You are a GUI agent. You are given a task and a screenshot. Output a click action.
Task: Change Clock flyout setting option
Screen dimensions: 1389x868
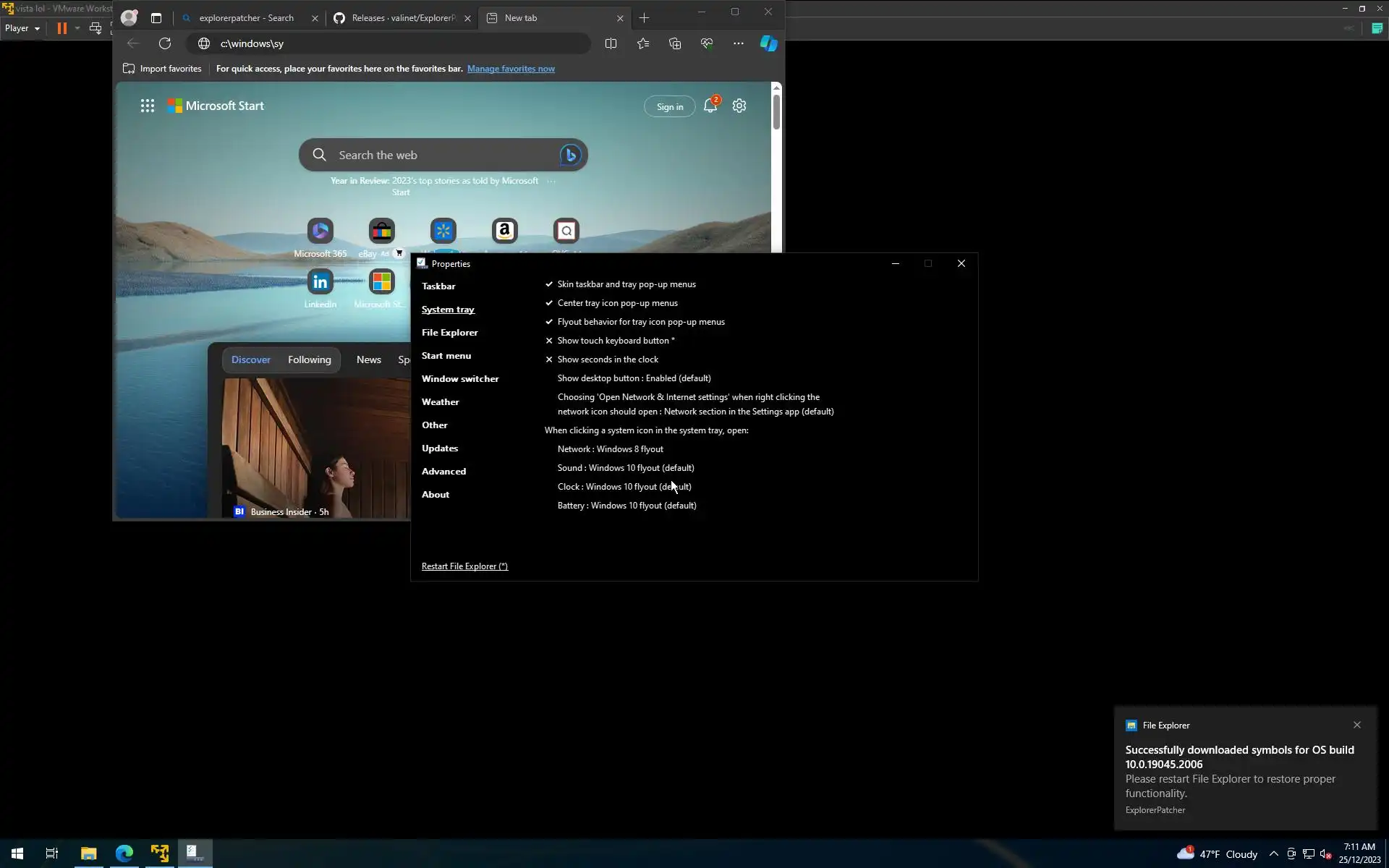tap(624, 487)
